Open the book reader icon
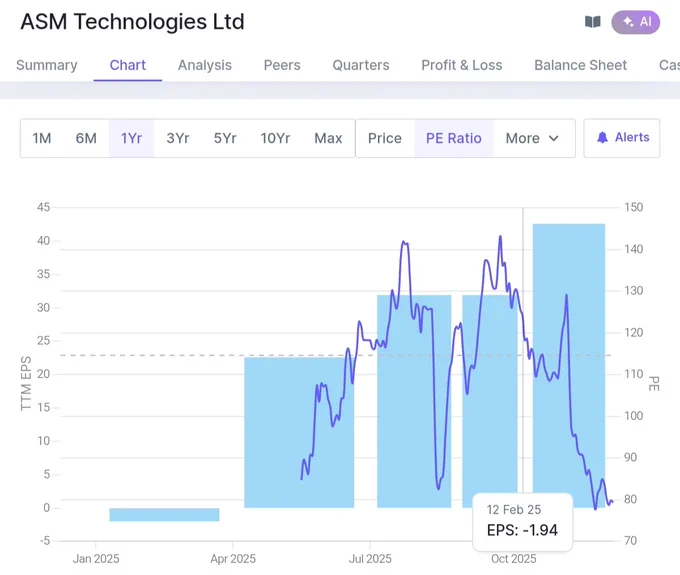Image resolution: width=680 pixels, height=575 pixels. 592,22
